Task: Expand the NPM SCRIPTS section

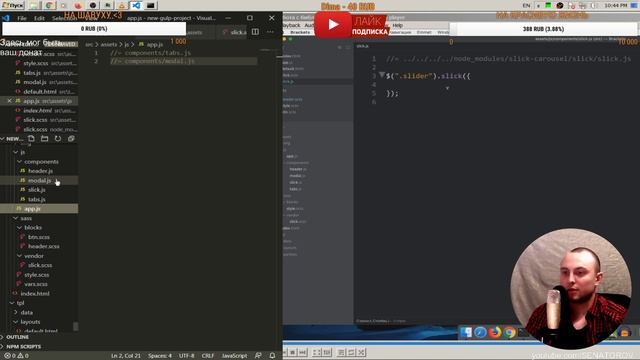Action: click(23, 347)
